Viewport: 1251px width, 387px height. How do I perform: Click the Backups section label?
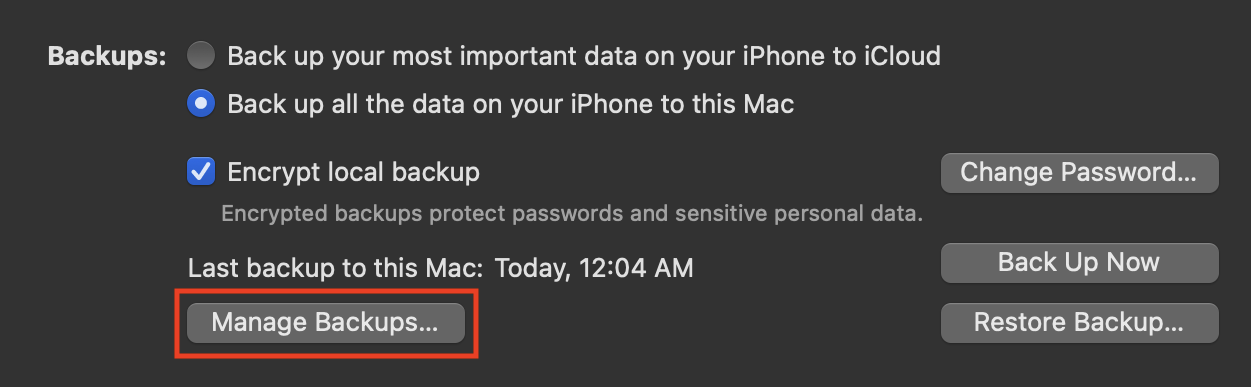(107, 56)
